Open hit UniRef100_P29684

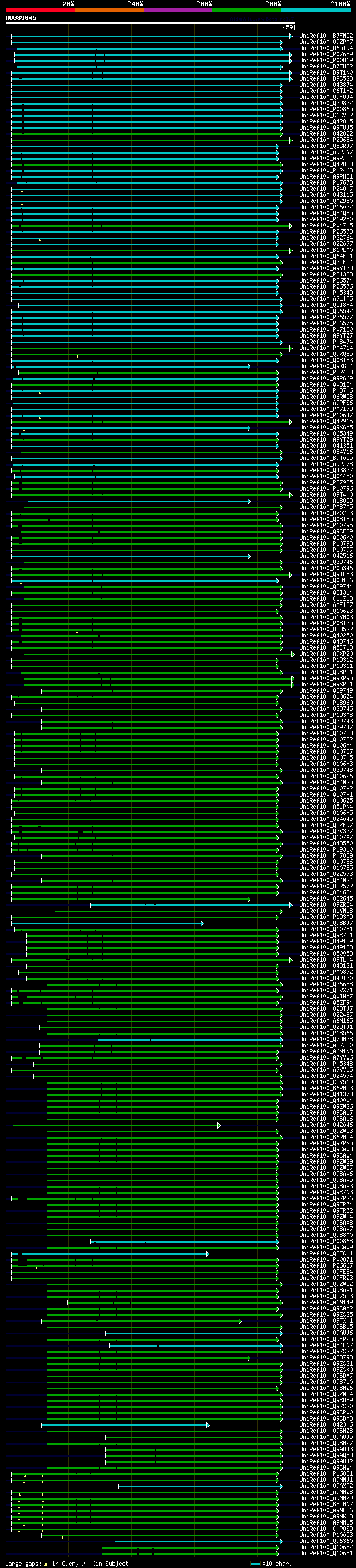[326, 140]
